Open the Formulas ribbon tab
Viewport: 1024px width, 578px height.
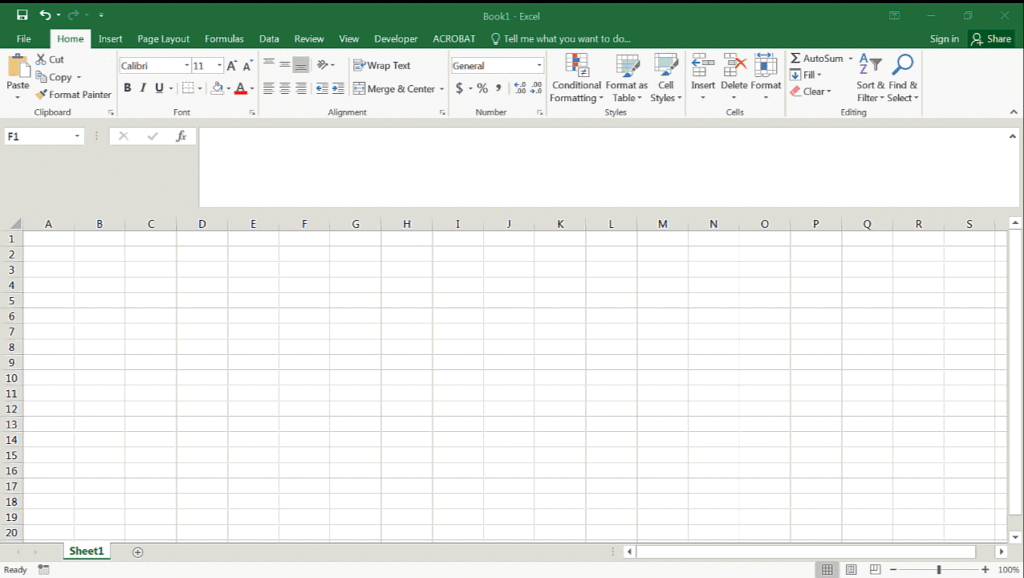pos(224,39)
